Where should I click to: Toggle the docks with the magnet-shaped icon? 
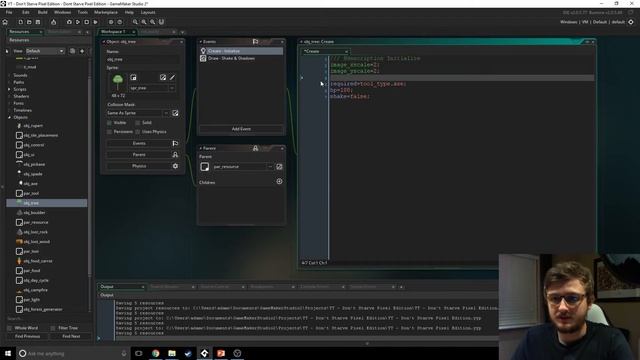(x=161, y=22)
